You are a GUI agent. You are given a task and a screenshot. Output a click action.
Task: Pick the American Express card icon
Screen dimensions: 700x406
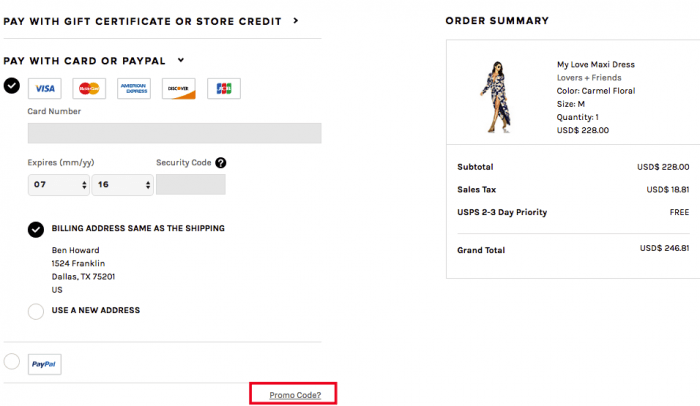click(134, 88)
